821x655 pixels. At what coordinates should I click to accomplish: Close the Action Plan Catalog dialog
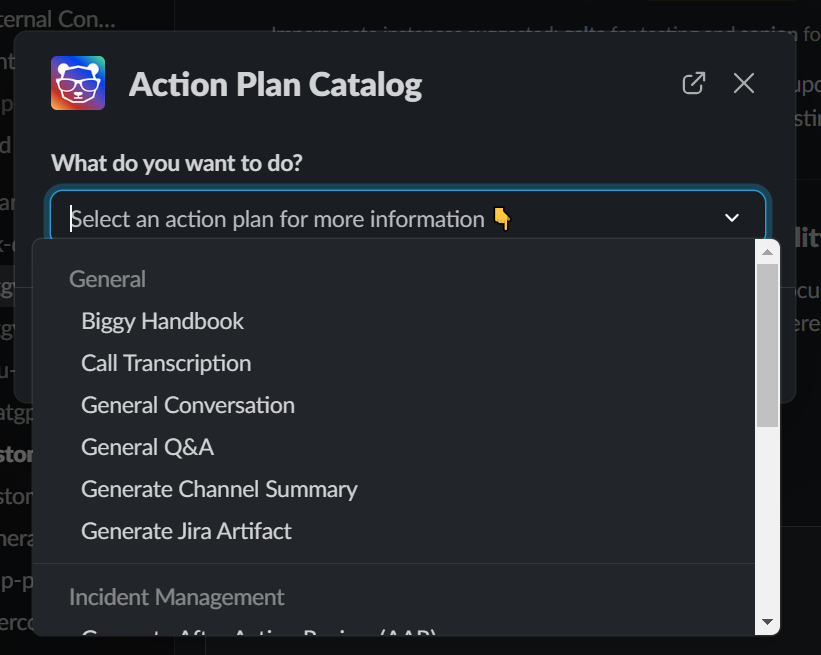743,83
